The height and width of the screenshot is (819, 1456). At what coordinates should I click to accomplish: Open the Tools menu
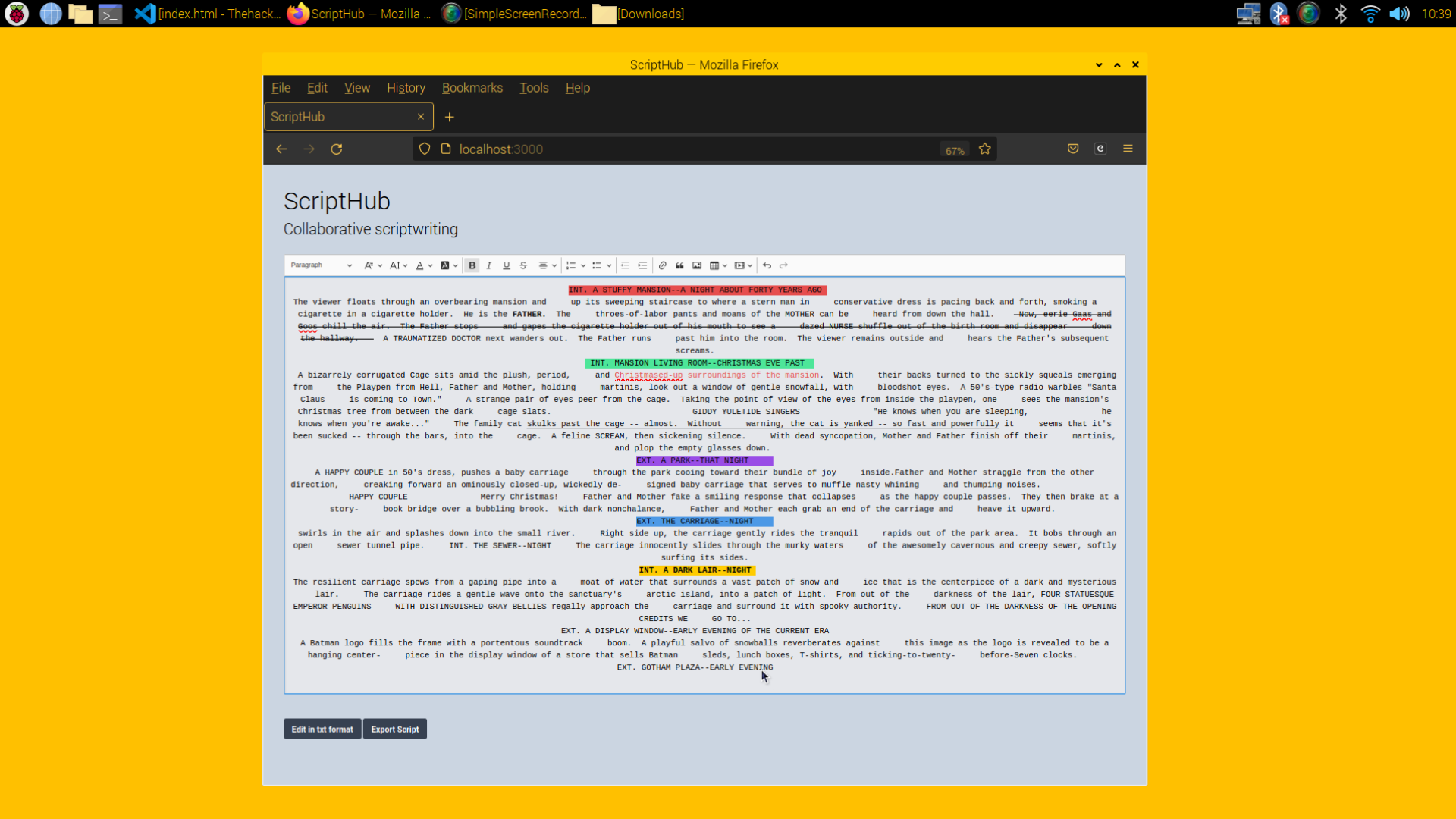[533, 88]
